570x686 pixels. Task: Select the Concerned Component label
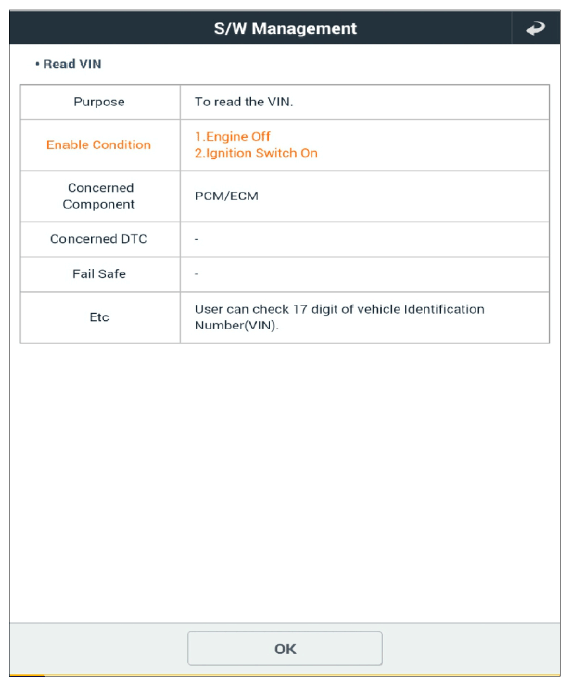coord(99,196)
